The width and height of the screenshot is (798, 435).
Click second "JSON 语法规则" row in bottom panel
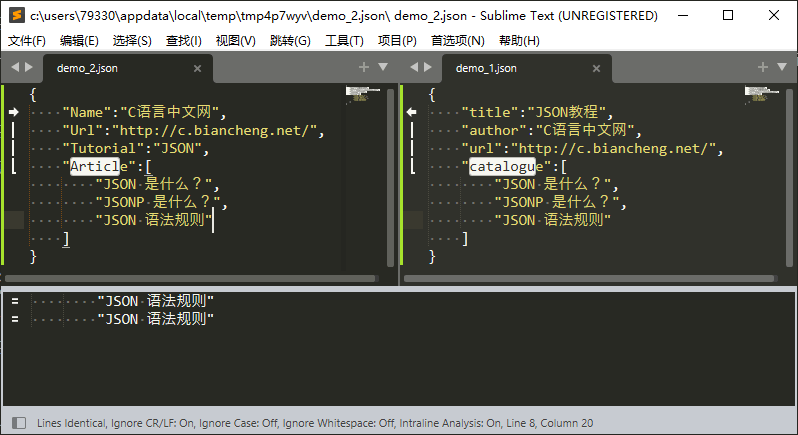pos(156,320)
